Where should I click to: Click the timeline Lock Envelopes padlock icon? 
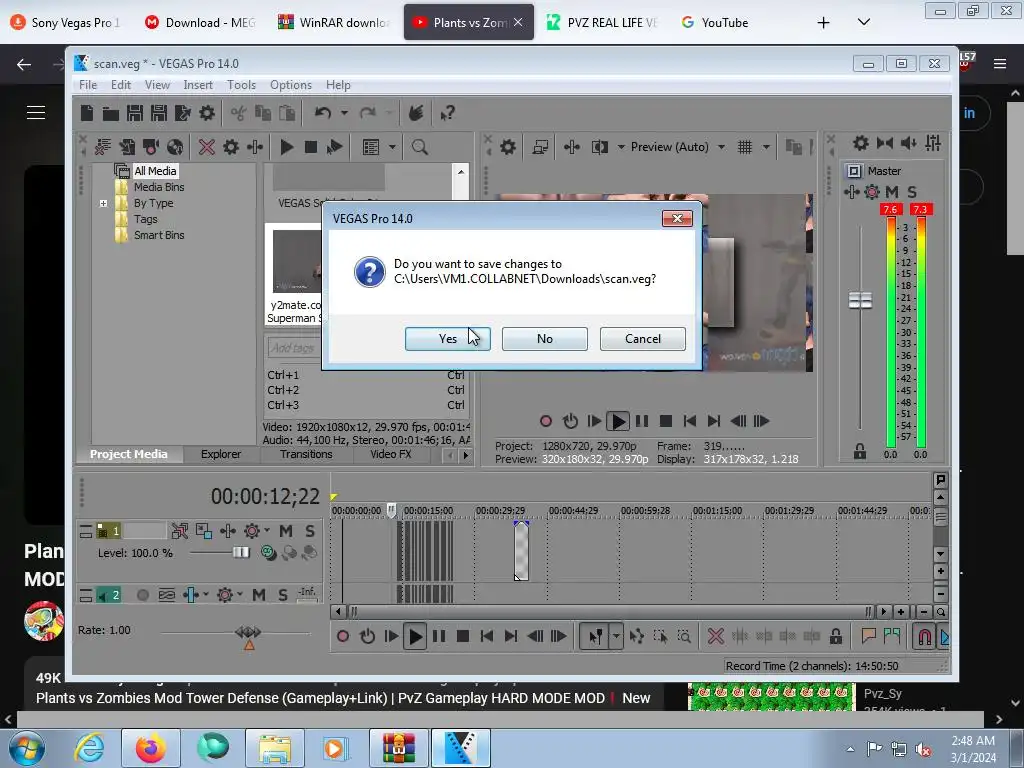835,636
